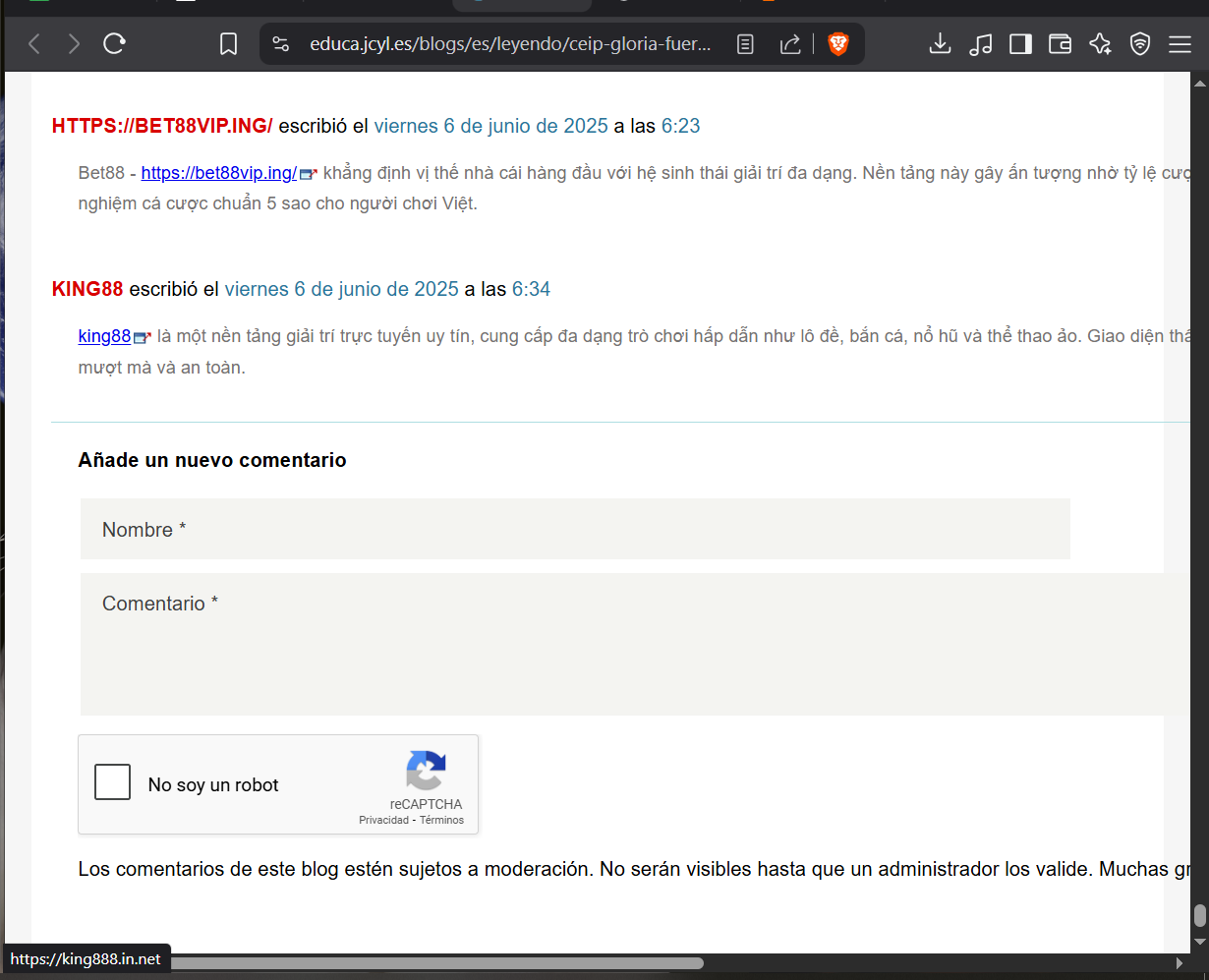Click the external link icon next to king88
Viewport: 1209px width, 980px height.
[142, 337]
